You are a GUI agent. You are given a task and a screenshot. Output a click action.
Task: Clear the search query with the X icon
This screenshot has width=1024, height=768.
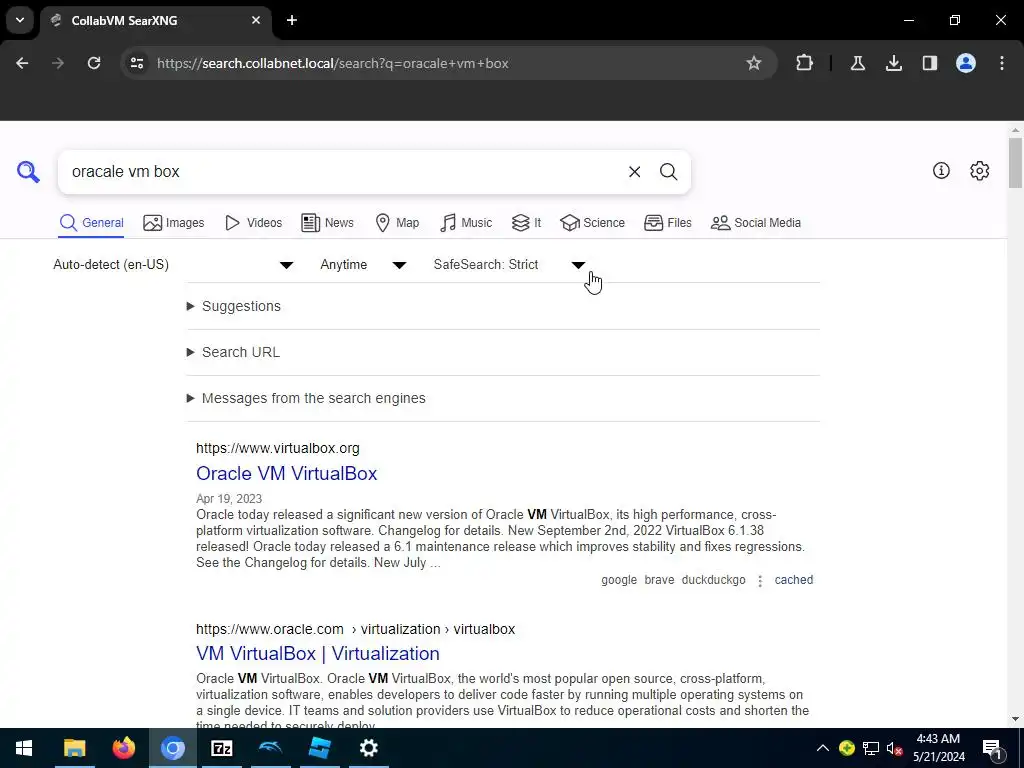tap(634, 172)
